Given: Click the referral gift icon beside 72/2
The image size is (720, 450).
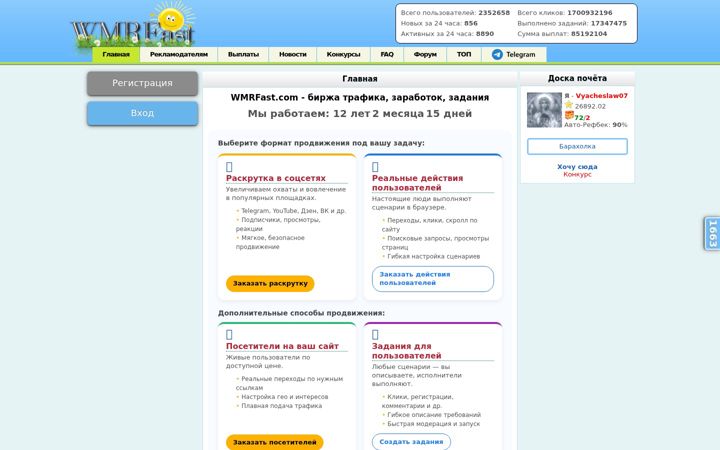Looking at the screenshot, I should pos(569,115).
